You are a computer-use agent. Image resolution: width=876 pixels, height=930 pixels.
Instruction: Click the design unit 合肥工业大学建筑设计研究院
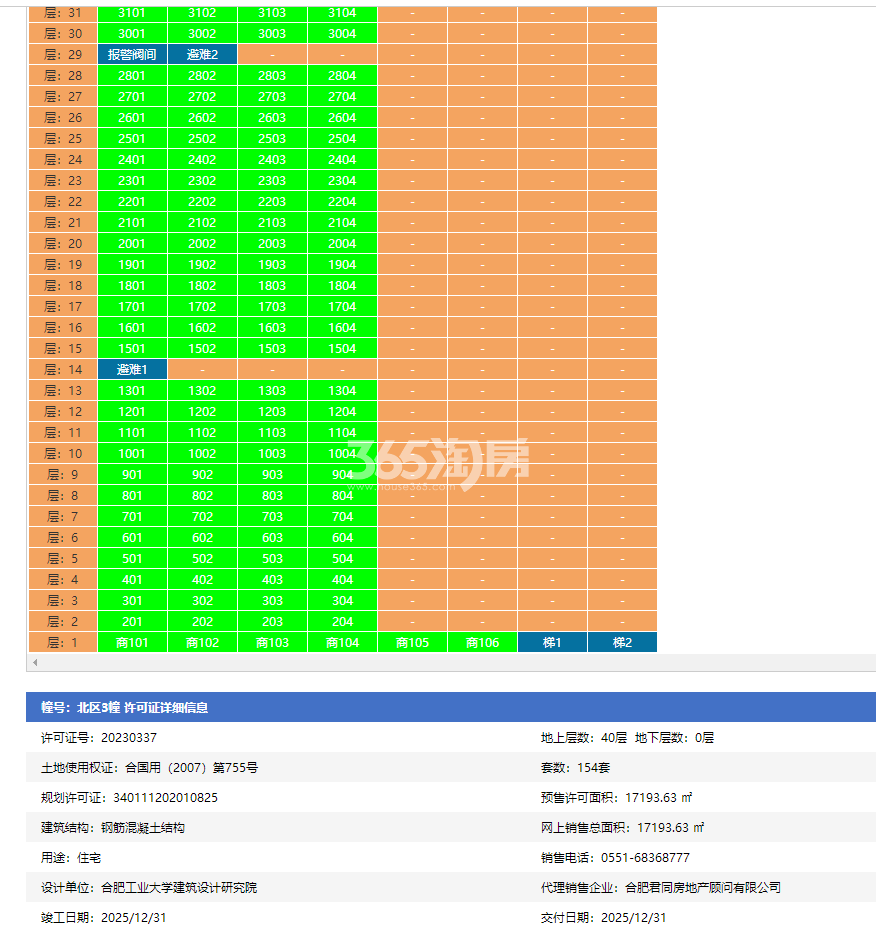pos(179,887)
